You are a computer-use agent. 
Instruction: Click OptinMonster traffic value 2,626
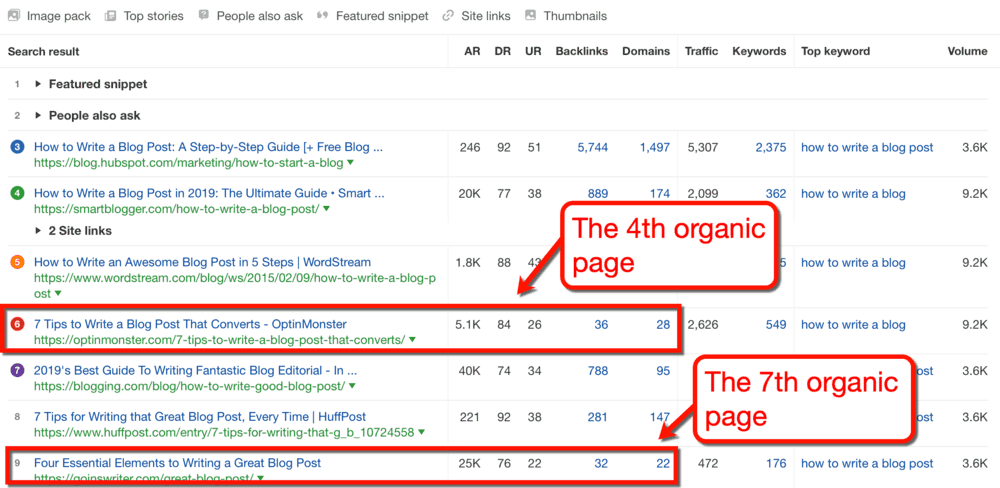pos(702,325)
